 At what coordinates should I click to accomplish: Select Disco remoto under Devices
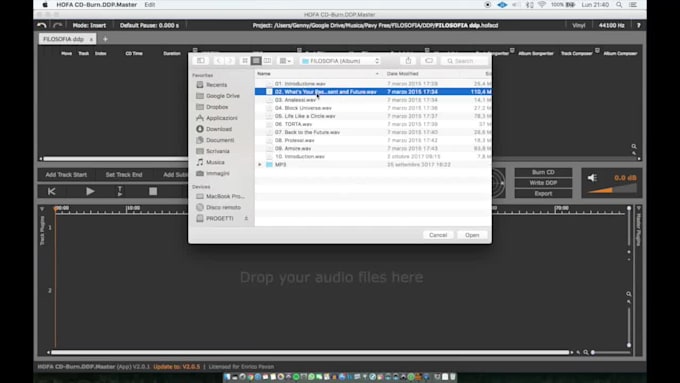223,207
